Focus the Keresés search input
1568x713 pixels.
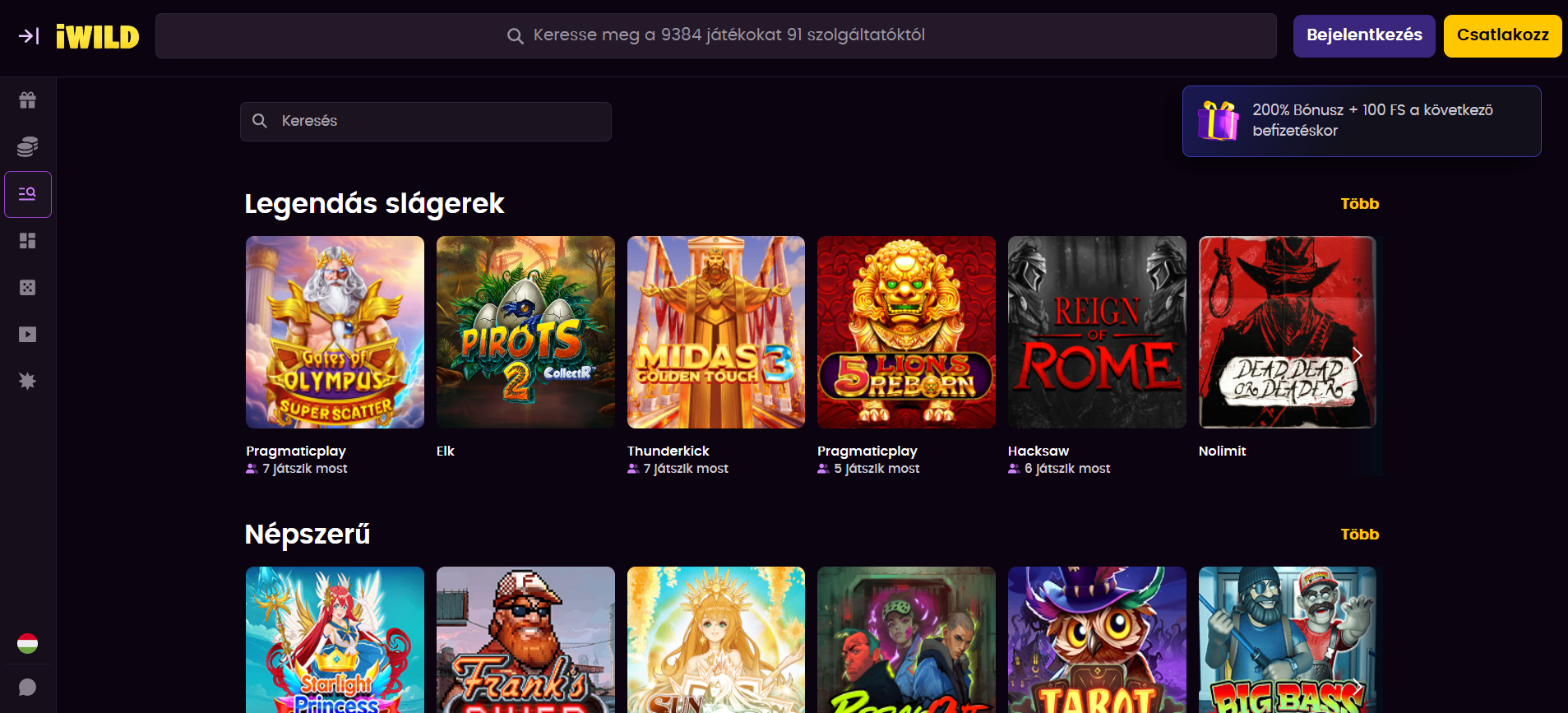pos(426,121)
